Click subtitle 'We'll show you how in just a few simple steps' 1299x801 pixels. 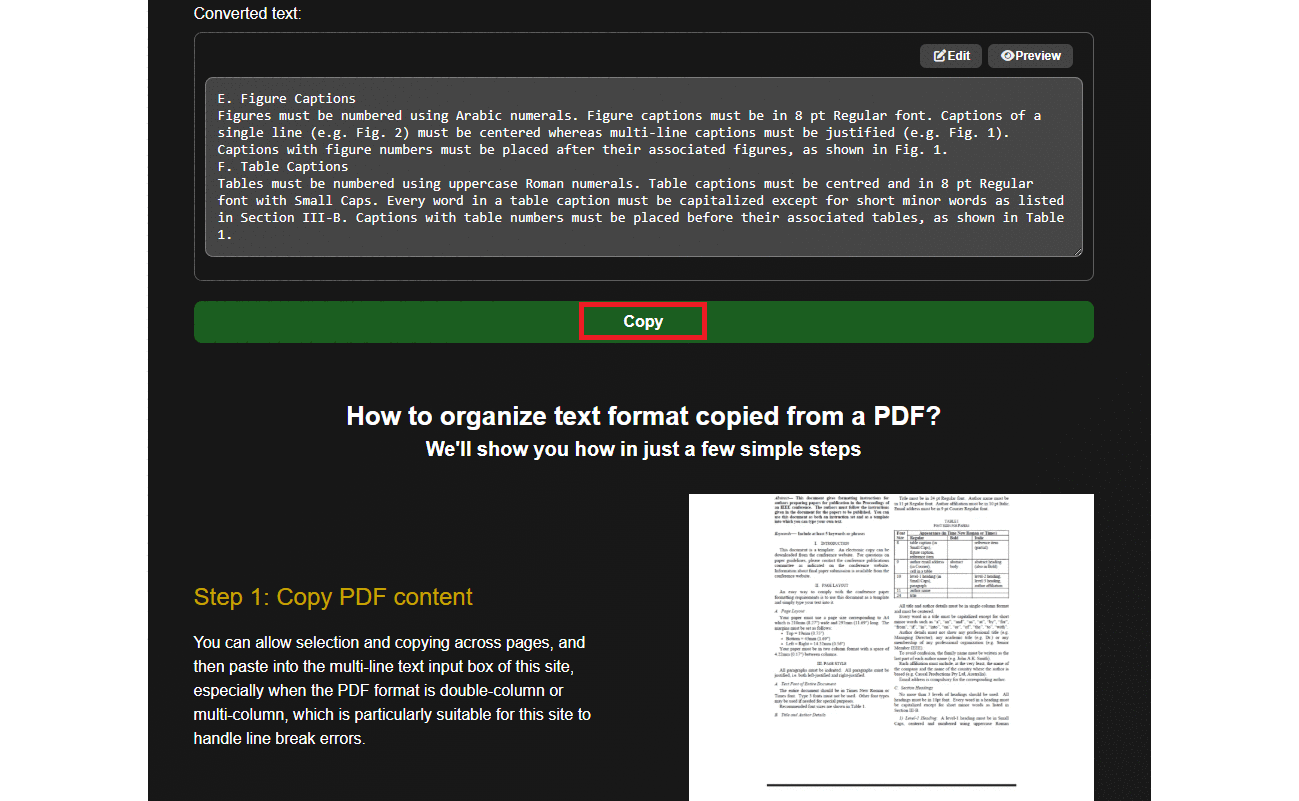click(x=643, y=449)
